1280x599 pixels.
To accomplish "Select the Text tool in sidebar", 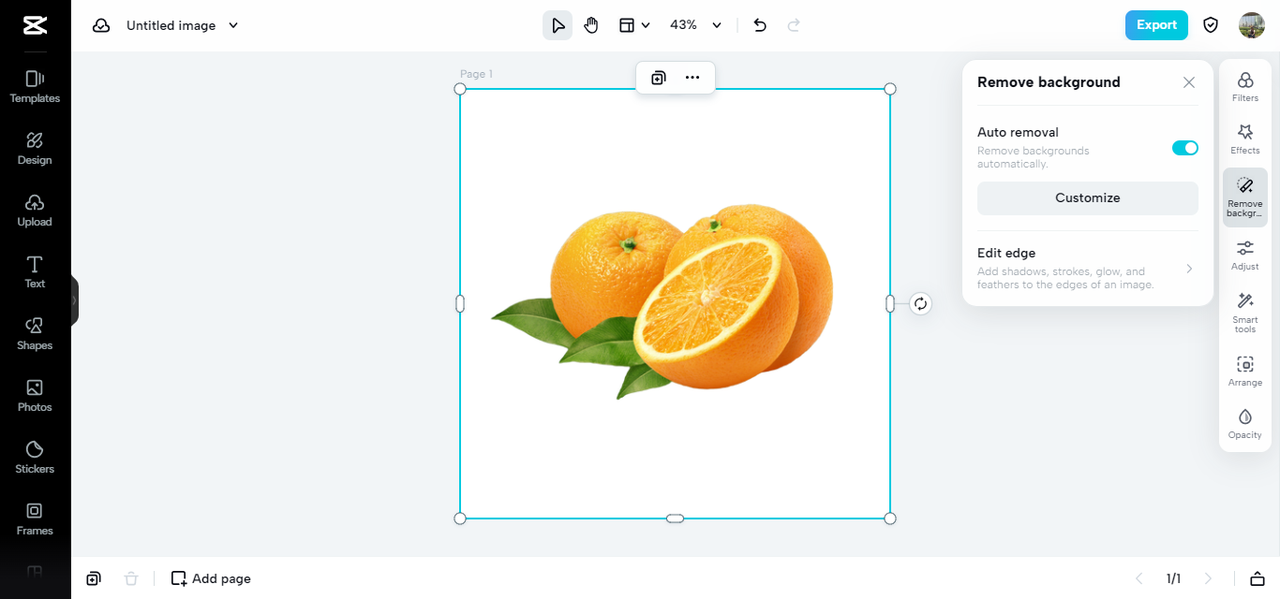I will (x=35, y=272).
